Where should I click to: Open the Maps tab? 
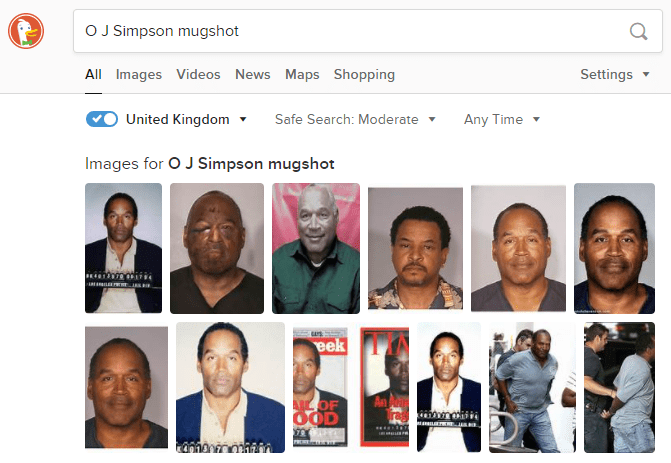point(302,74)
